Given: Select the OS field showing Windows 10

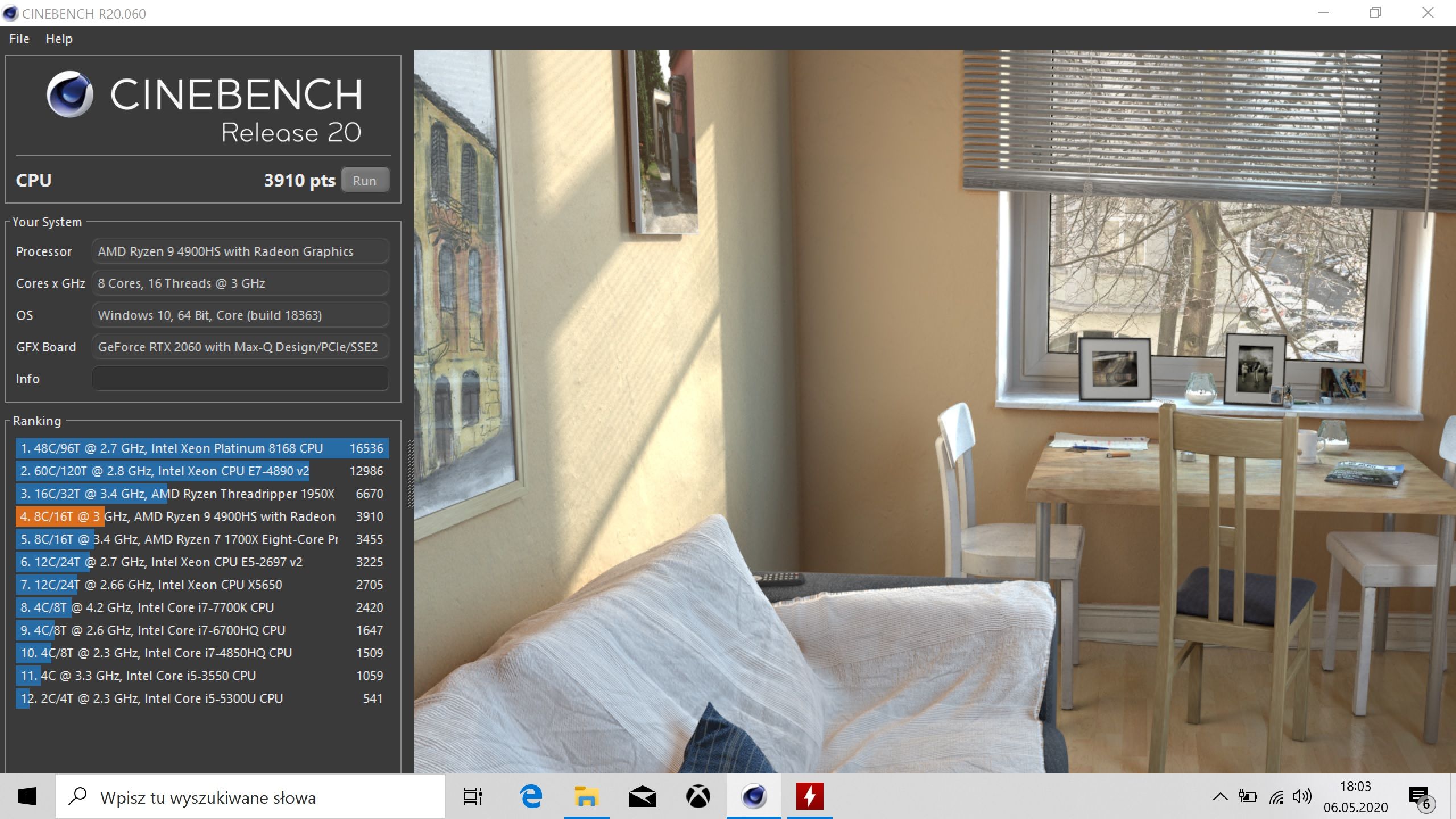Looking at the screenshot, I should point(240,315).
